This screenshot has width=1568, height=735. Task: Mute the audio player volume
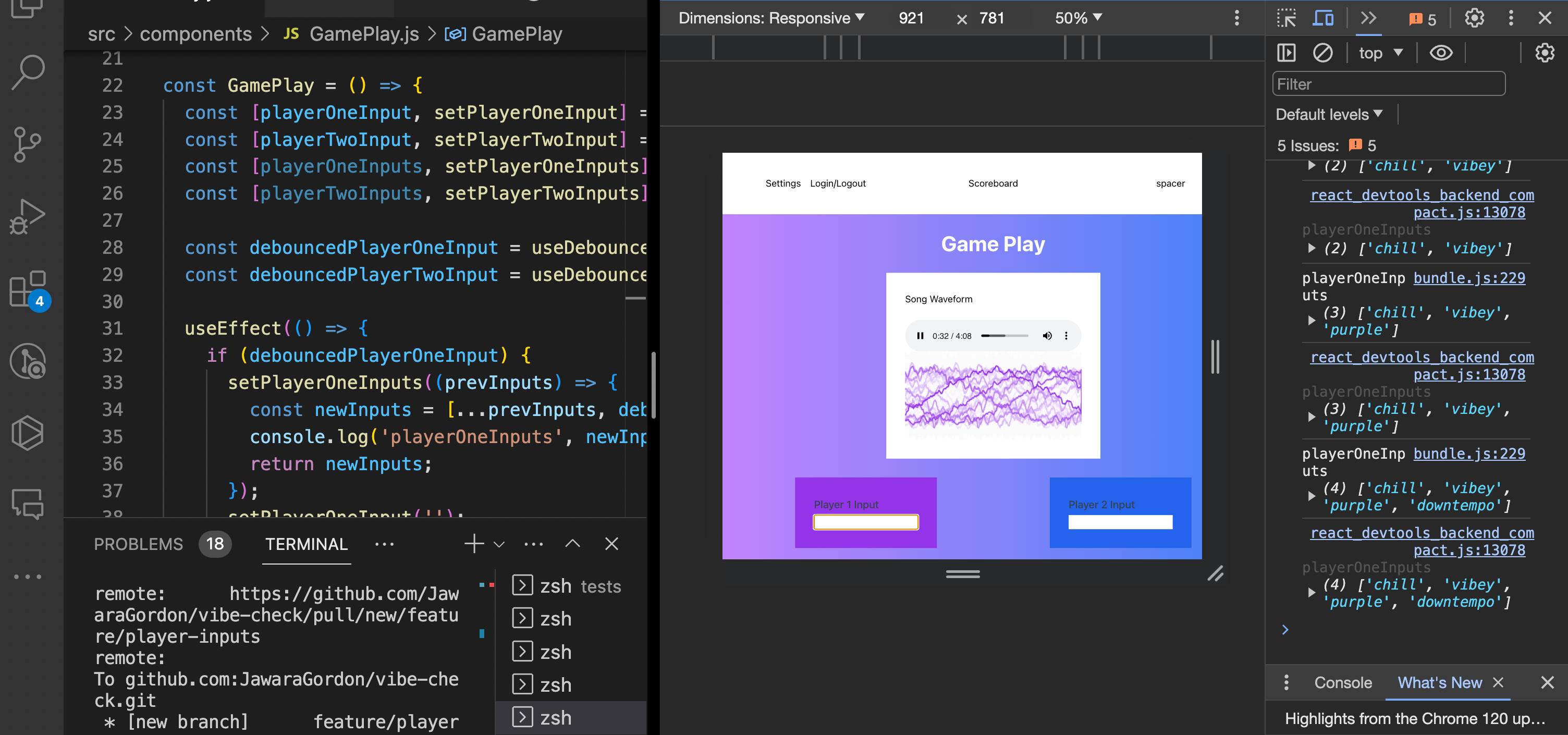(1047, 336)
